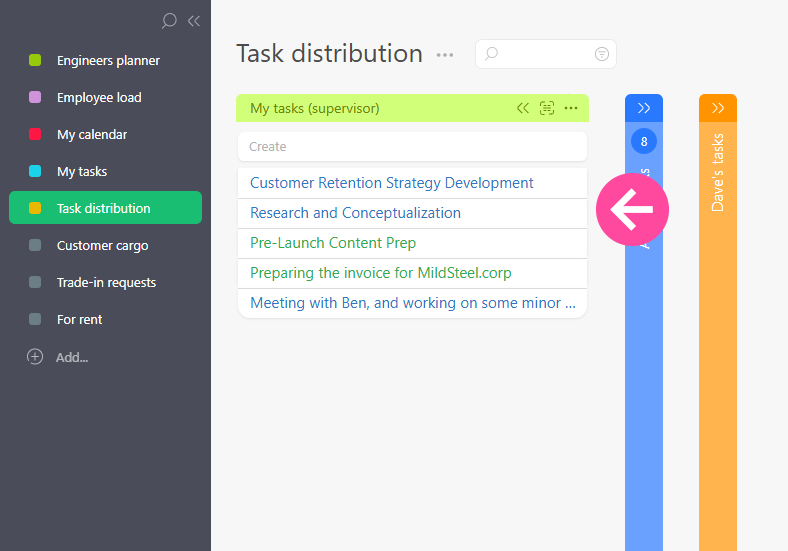Go to Trade-in requests in sidebar

pyautogui.click(x=106, y=283)
